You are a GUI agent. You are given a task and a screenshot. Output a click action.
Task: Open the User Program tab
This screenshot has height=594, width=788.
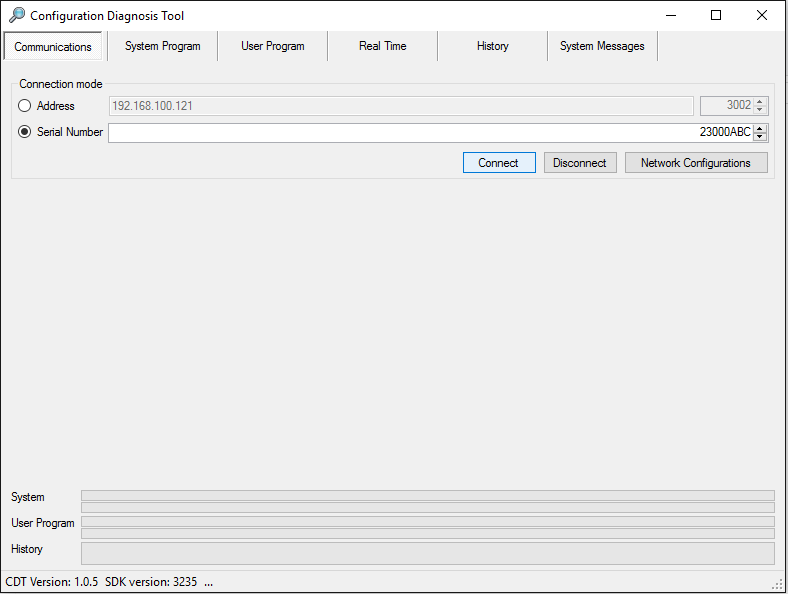(x=272, y=46)
